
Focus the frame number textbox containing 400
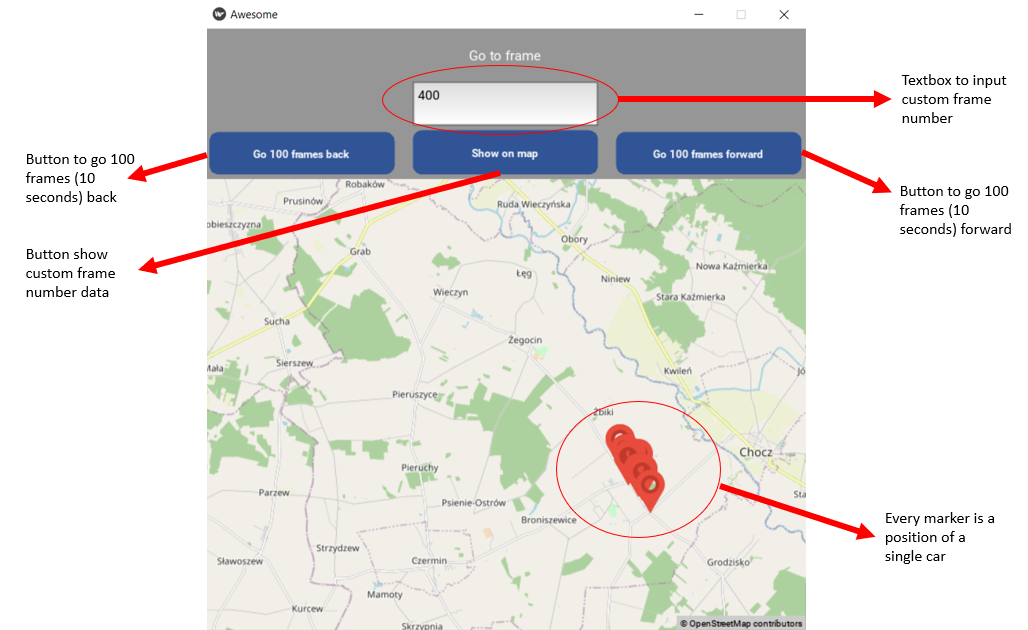click(505, 103)
